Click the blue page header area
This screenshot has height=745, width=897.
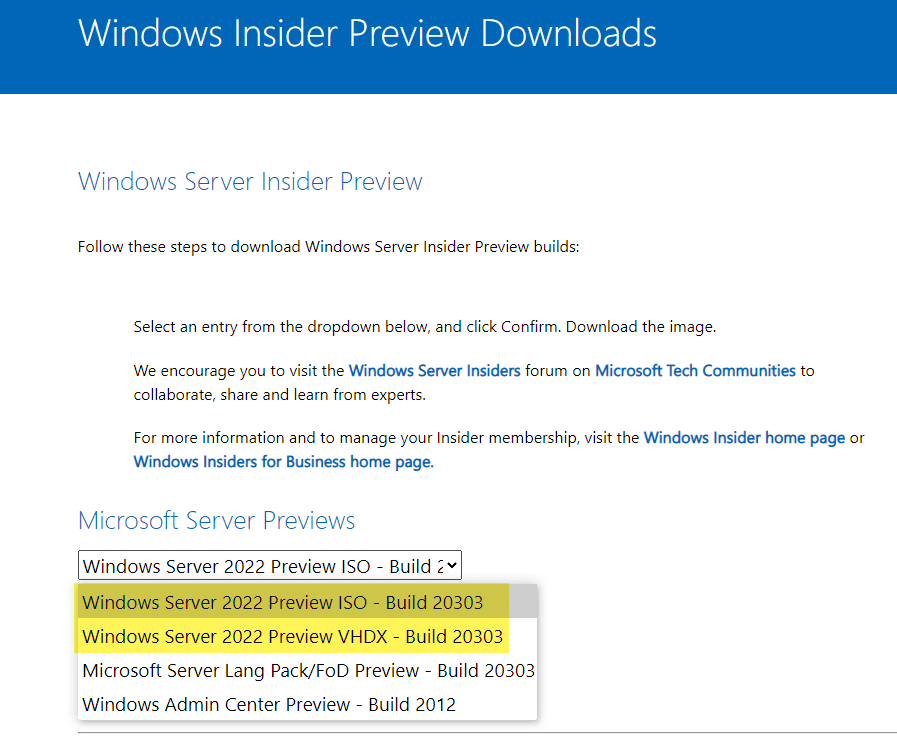[x=448, y=47]
